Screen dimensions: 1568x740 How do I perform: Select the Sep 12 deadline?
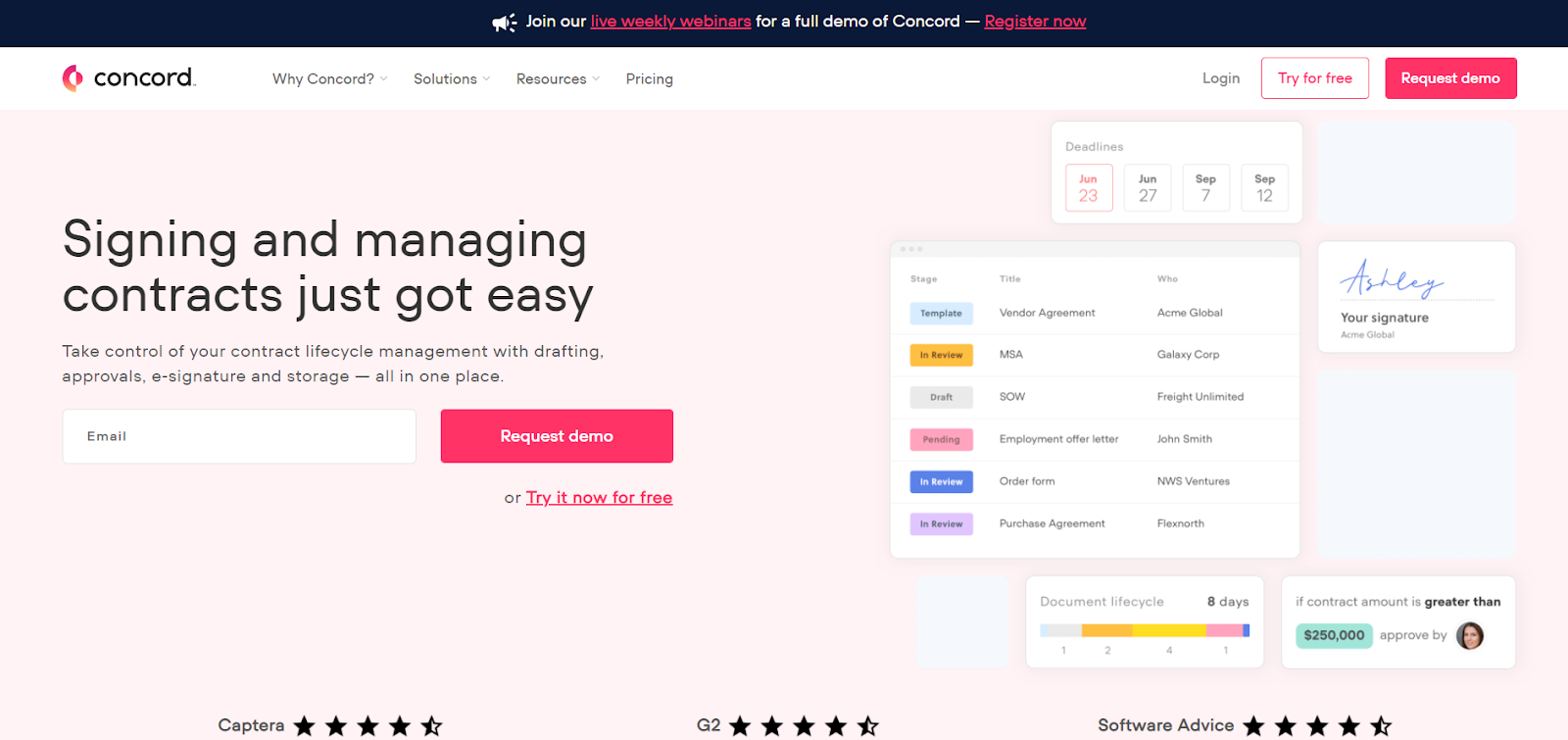click(1264, 188)
